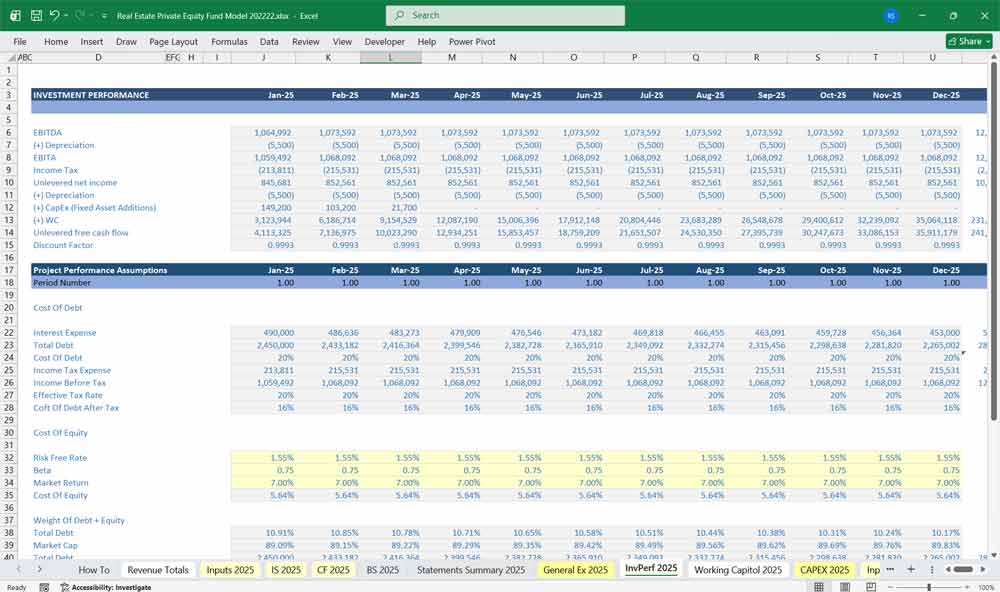Select the Save icon in Quick Access Toolbar
The height and width of the screenshot is (592, 1000).
point(35,15)
